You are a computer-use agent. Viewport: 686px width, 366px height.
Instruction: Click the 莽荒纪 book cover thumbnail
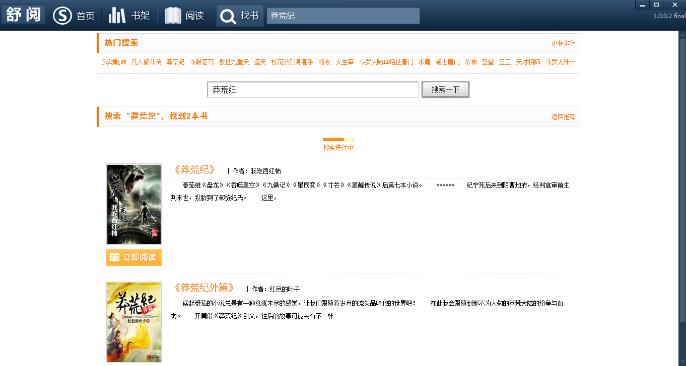click(134, 204)
